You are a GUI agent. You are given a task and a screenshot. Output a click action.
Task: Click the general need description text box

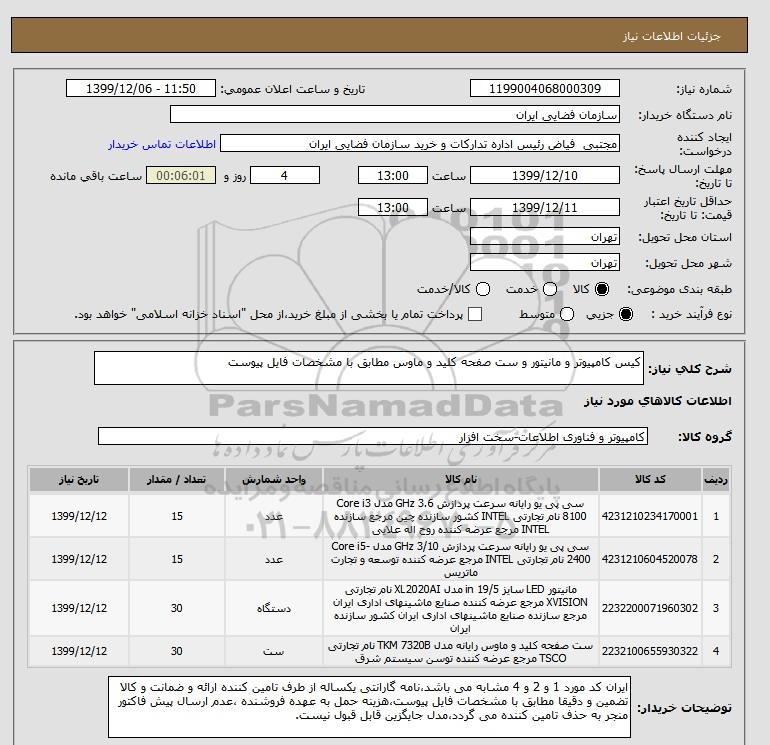[x=369, y=368]
